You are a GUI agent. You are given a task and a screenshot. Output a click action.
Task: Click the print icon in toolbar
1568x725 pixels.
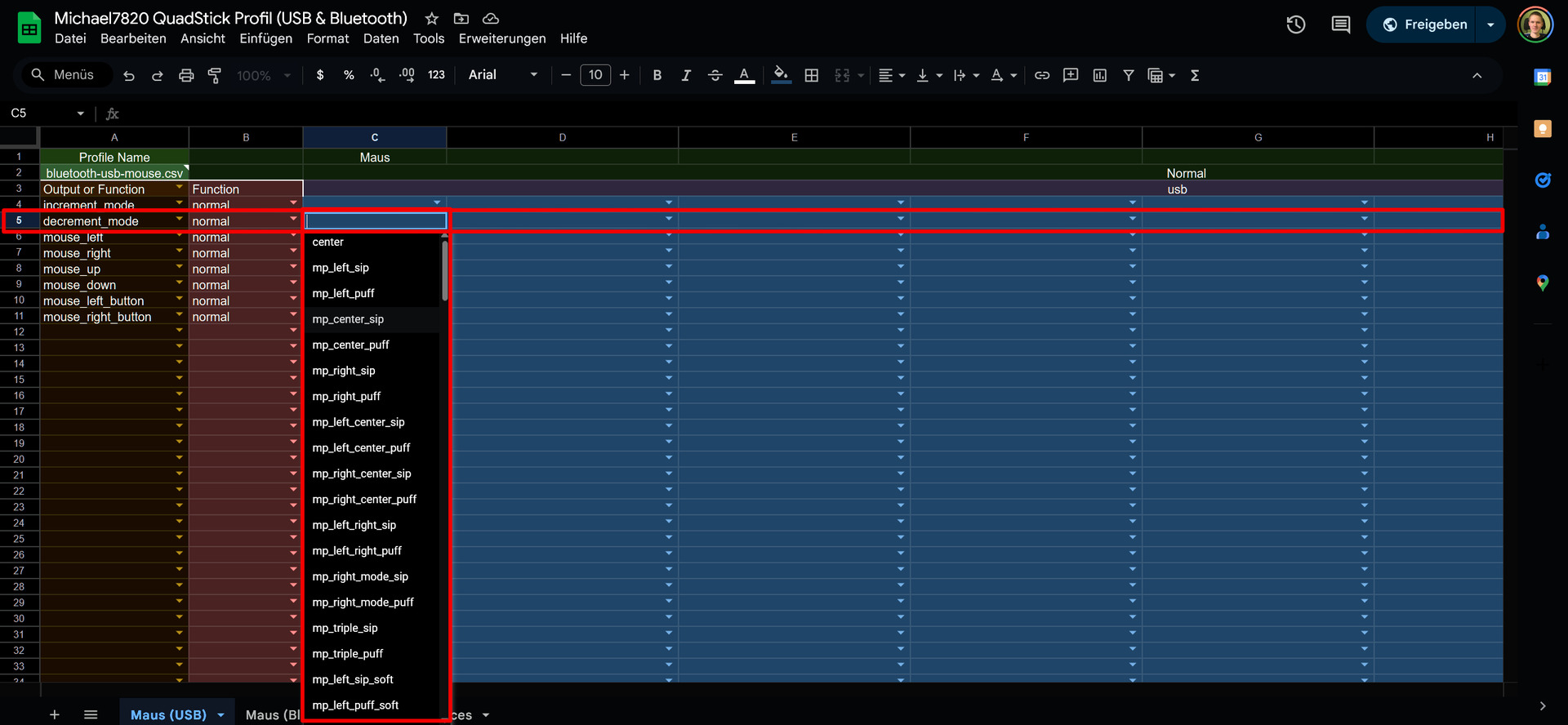click(x=186, y=75)
